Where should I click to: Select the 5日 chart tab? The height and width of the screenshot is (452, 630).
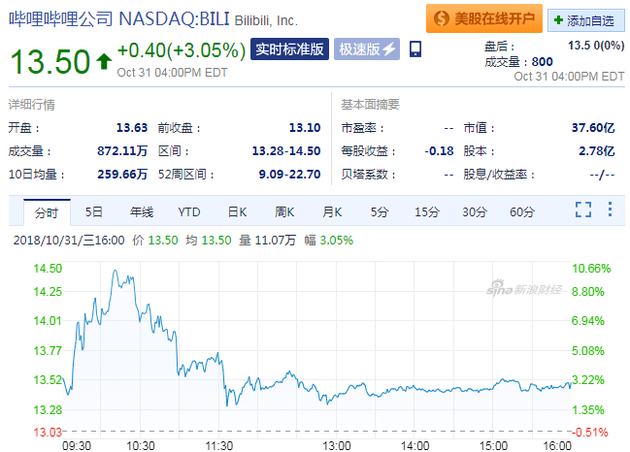(x=94, y=212)
